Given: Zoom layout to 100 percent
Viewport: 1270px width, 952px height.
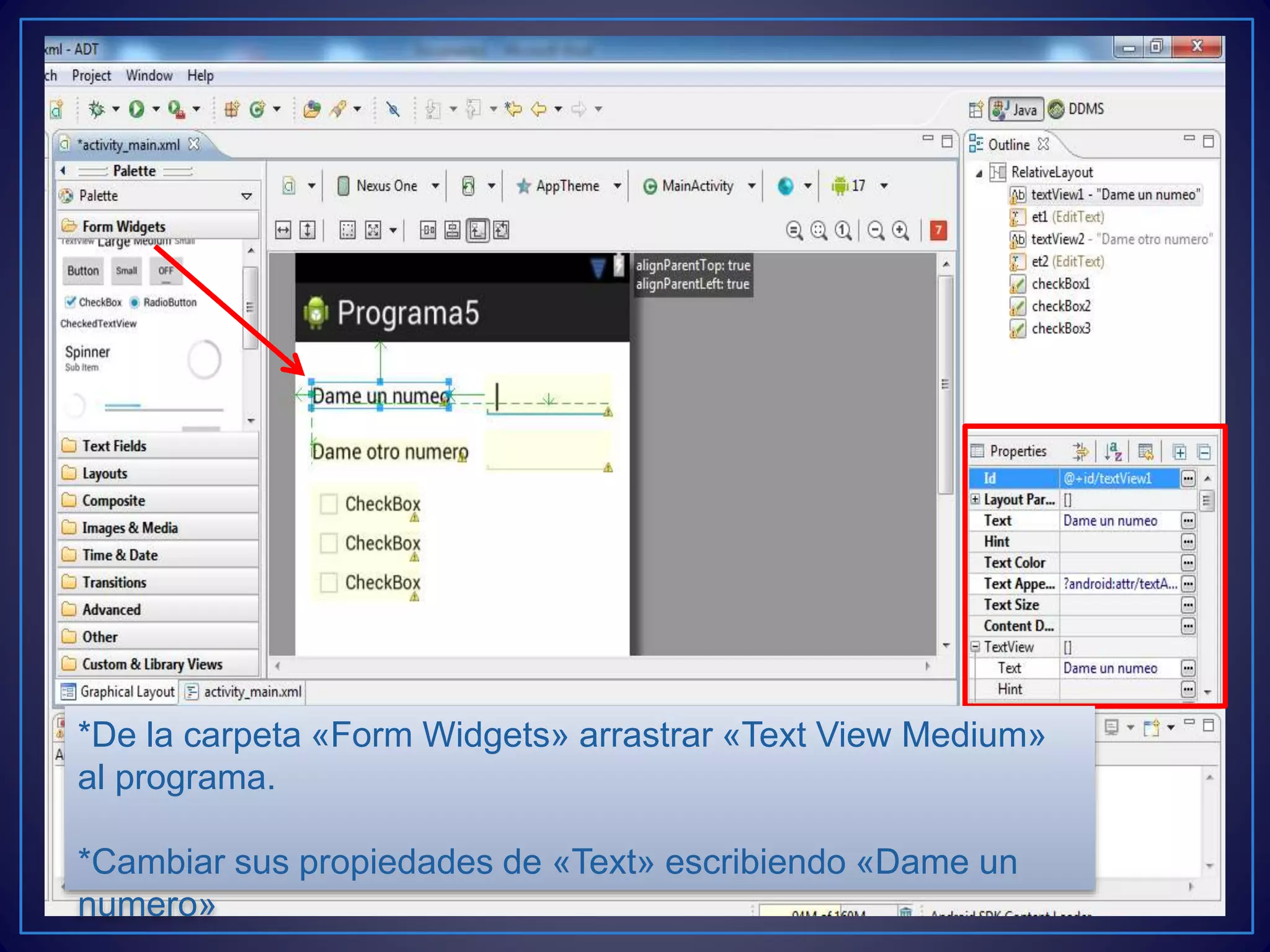Looking at the screenshot, I should click(x=843, y=231).
